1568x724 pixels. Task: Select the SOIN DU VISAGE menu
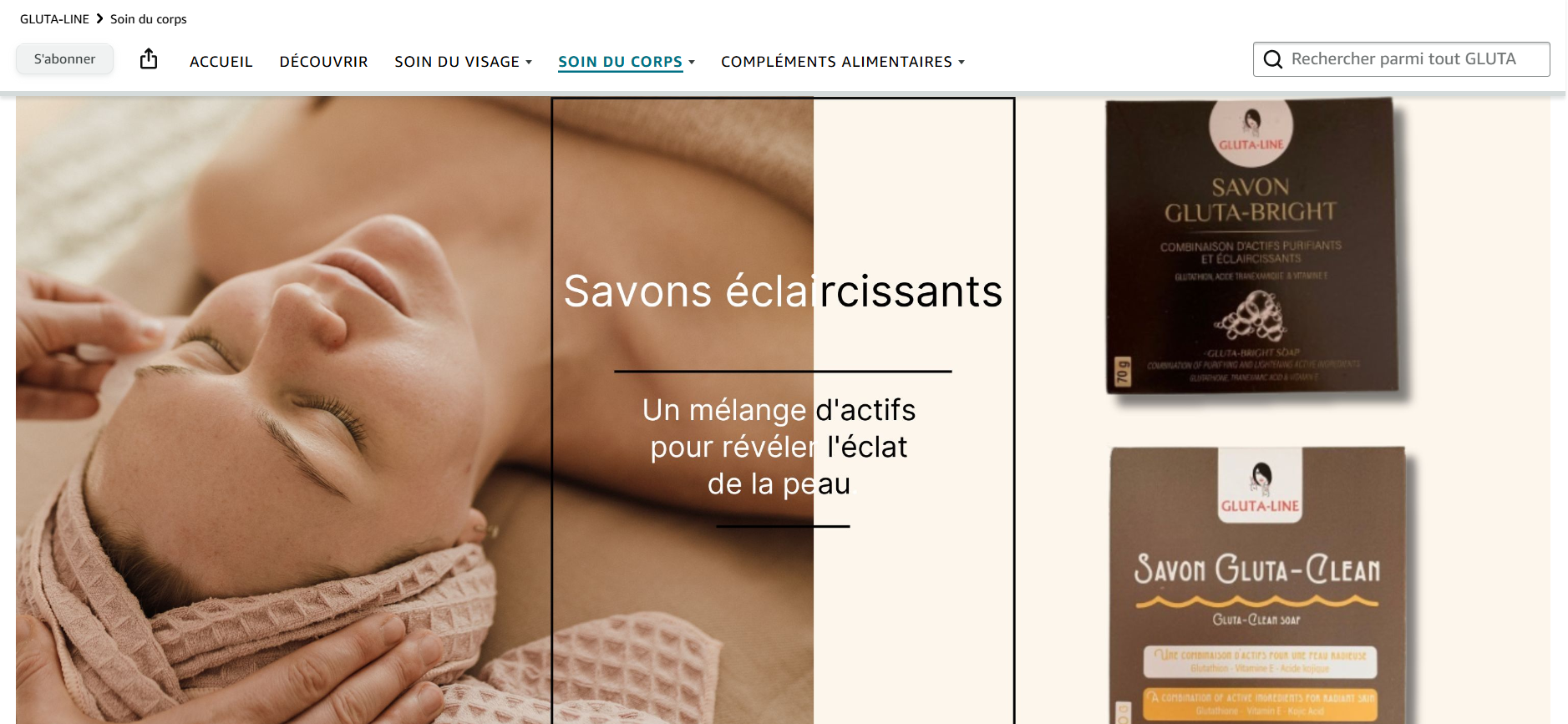pyautogui.click(x=457, y=62)
